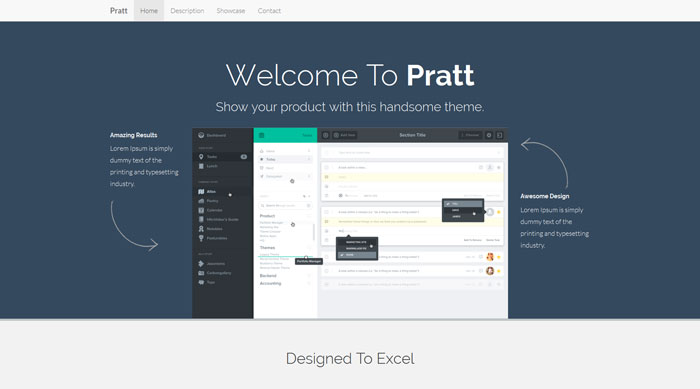Open the Description navigation item
The image size is (700, 389).
(x=187, y=11)
